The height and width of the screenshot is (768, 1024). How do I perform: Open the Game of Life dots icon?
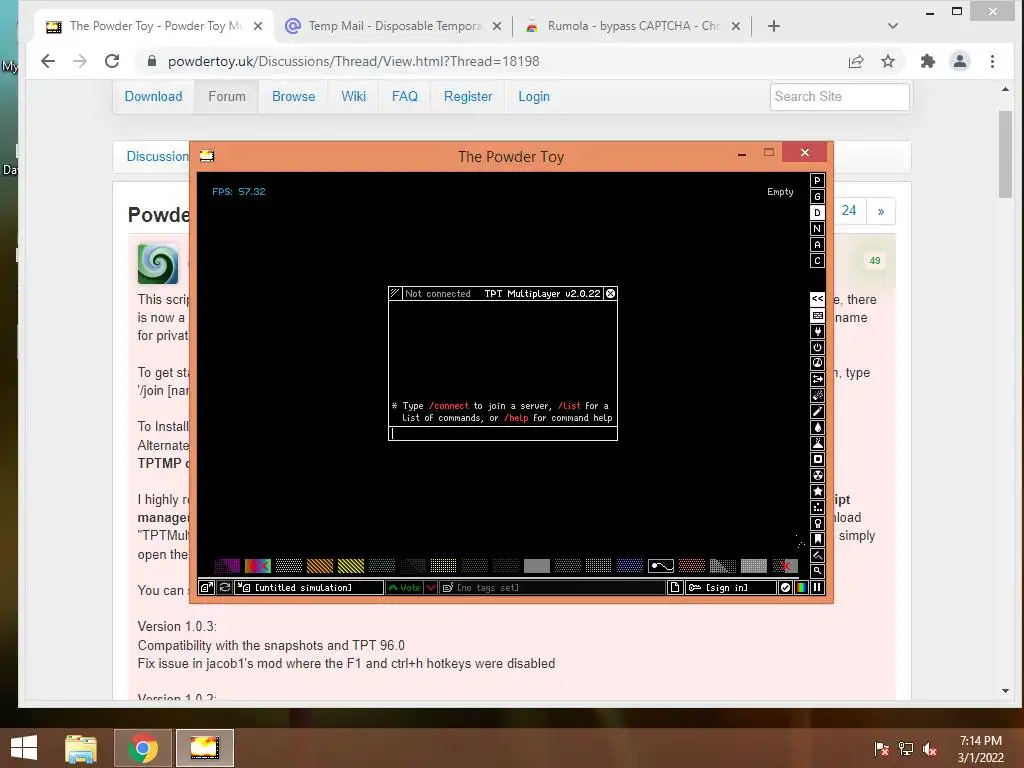(817, 507)
